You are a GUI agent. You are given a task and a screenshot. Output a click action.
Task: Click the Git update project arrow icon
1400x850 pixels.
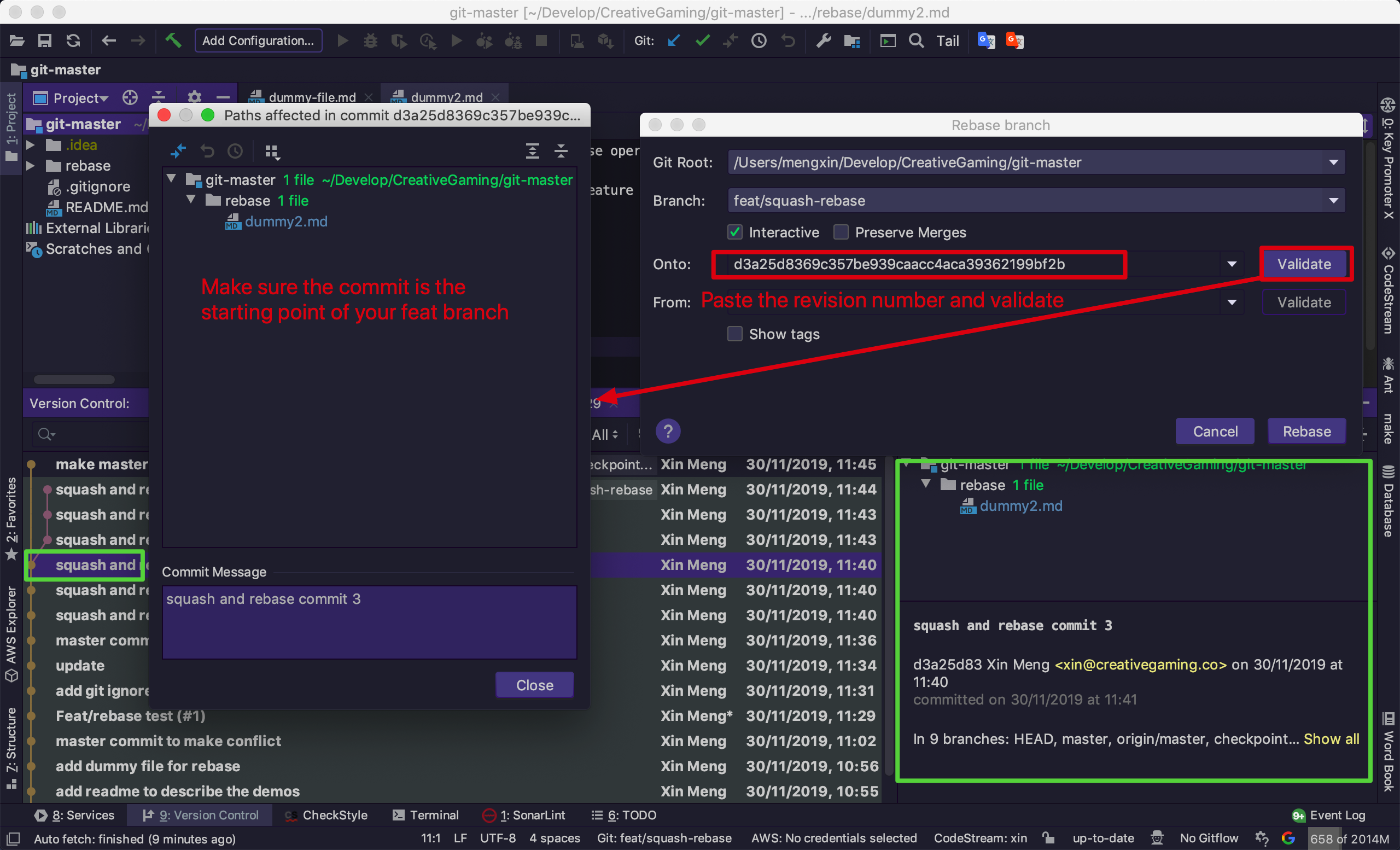tap(674, 41)
